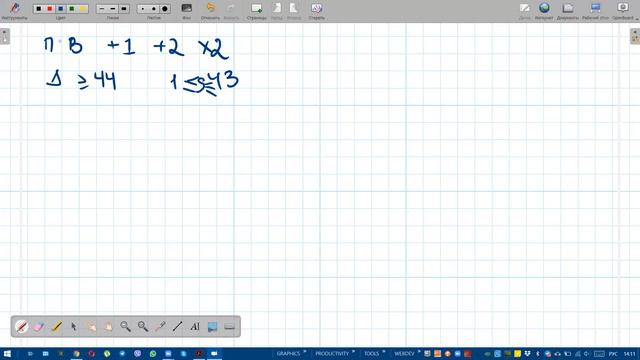
Task: Select the Text tool
Action: point(195,327)
